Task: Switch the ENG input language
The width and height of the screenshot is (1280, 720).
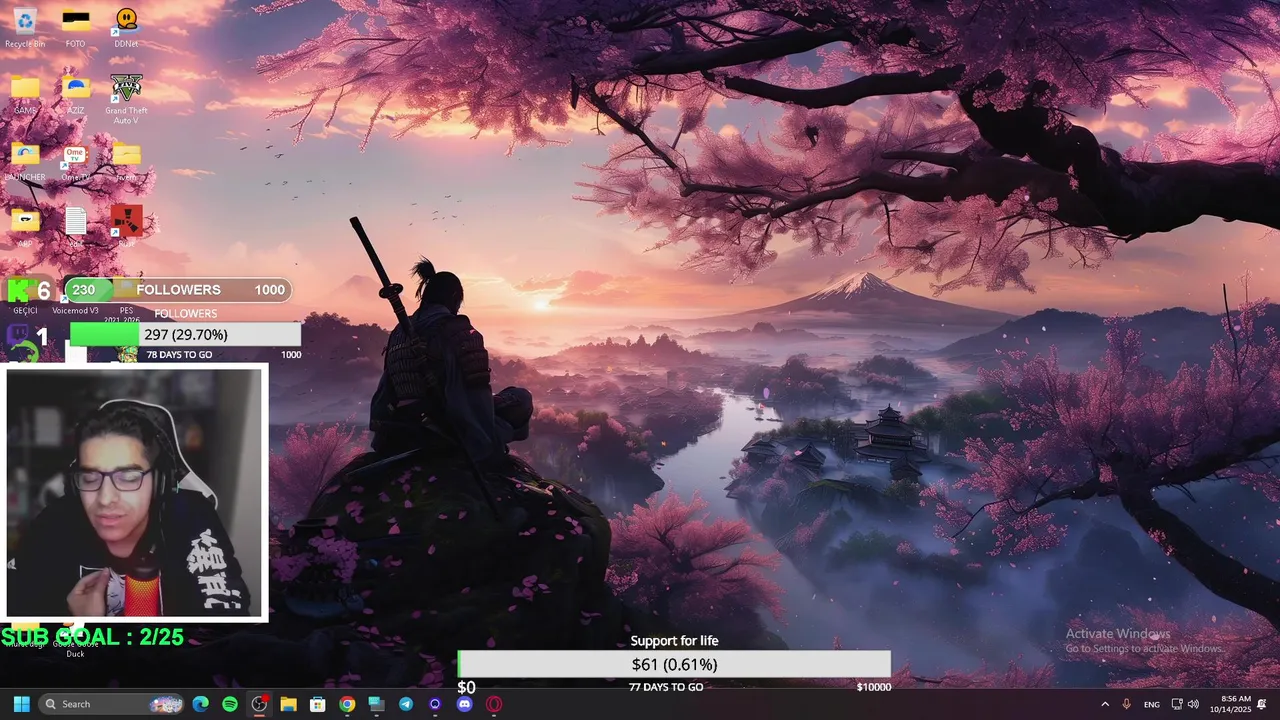Action: tap(1152, 704)
